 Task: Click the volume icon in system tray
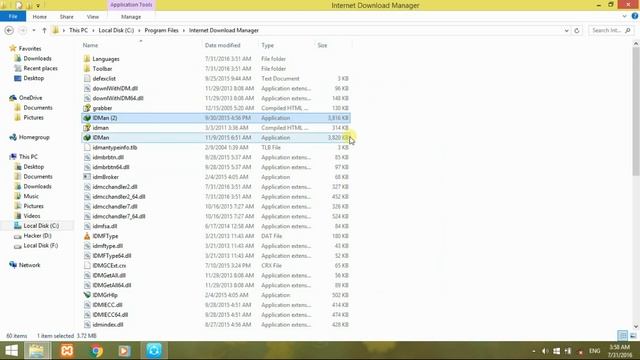coord(545,351)
